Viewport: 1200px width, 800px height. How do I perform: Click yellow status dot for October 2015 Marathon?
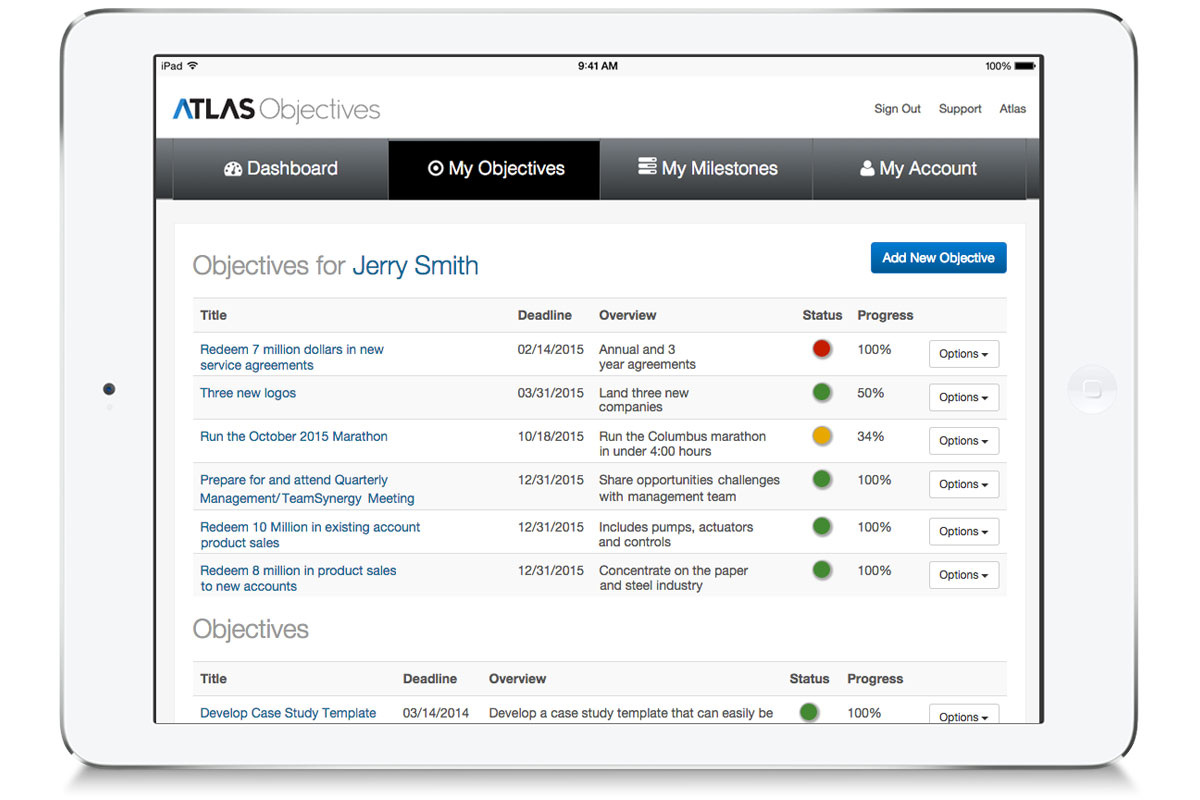click(822, 436)
